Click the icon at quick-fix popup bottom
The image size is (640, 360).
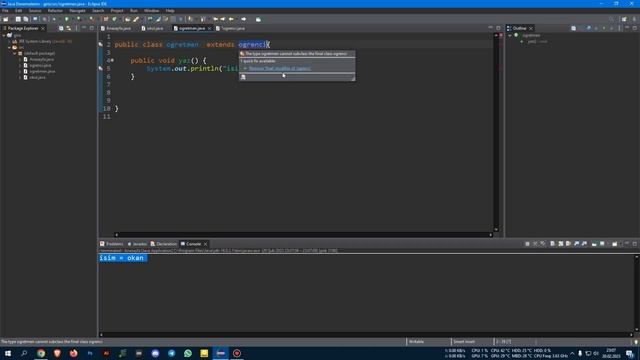243,77
